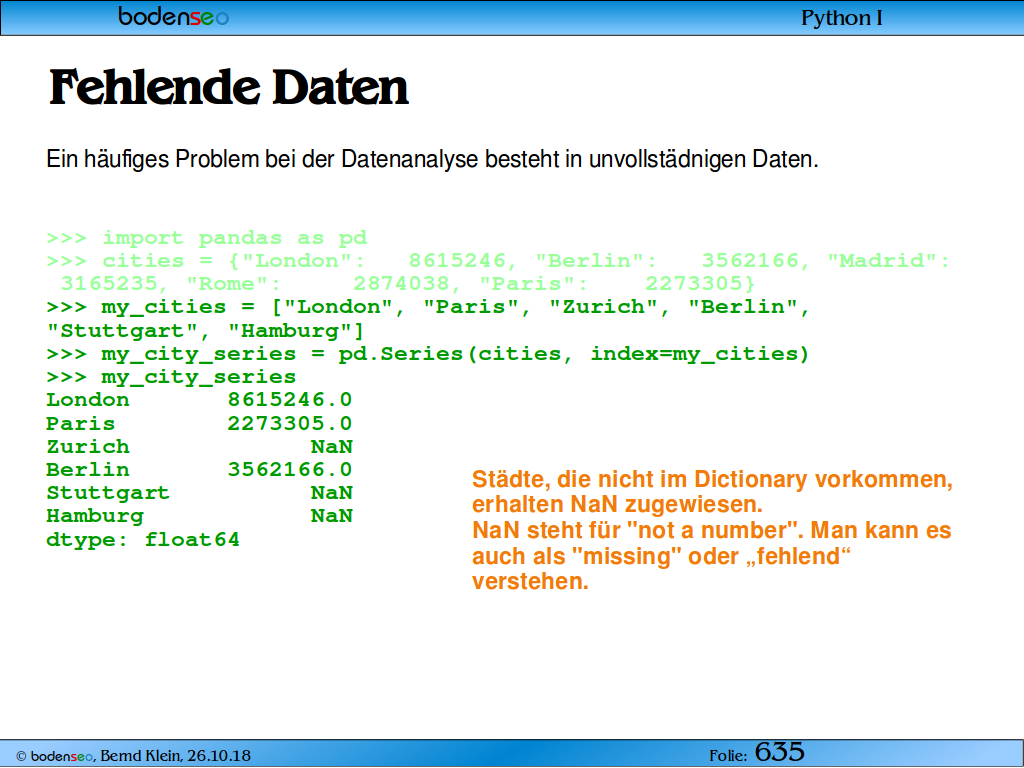Image resolution: width=1024 pixels, height=768 pixels.
Task: Click the 'Python I' header label
Action: 842,18
